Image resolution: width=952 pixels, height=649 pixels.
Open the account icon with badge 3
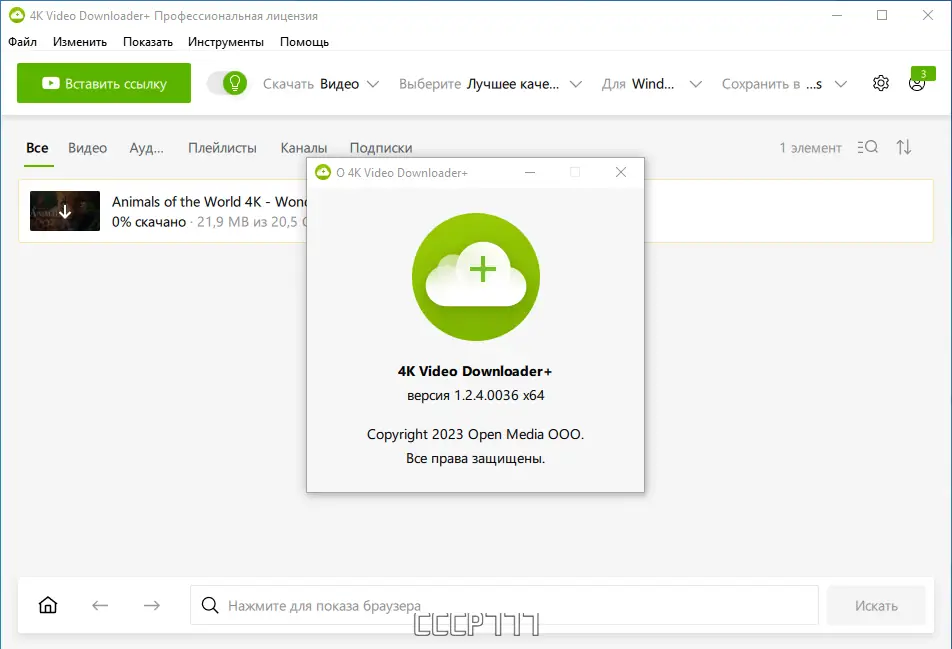click(x=918, y=81)
